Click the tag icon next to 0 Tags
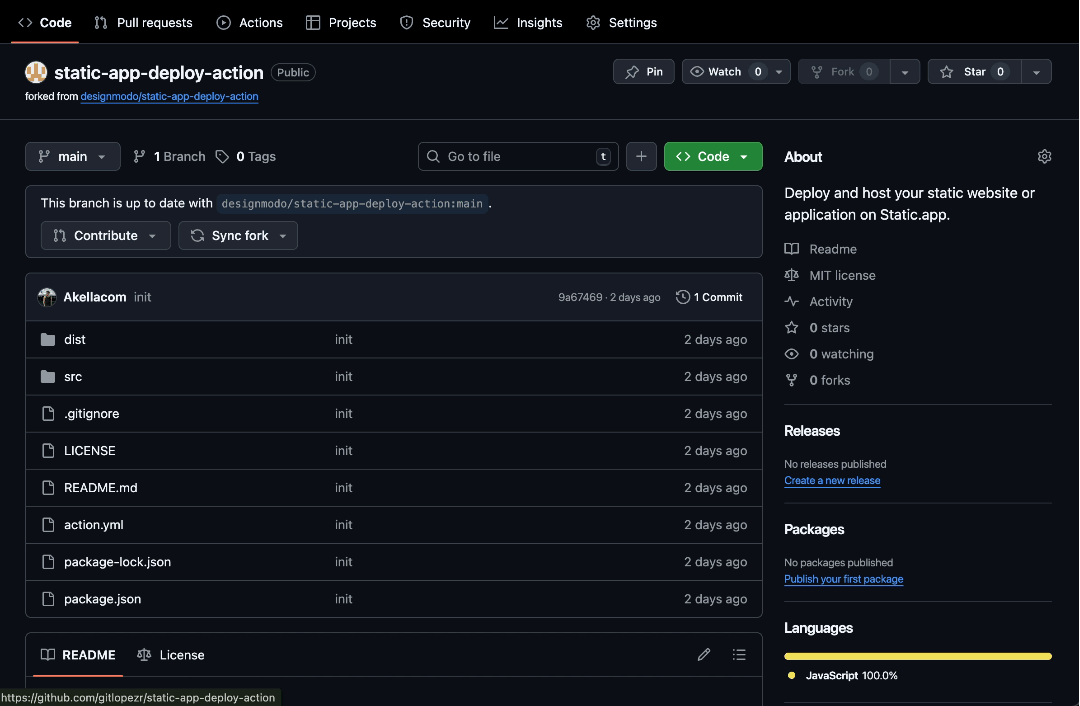This screenshot has width=1080, height=706. coord(222,156)
